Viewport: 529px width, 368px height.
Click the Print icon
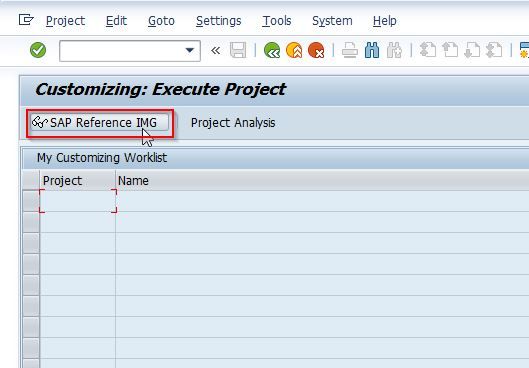tap(350, 51)
